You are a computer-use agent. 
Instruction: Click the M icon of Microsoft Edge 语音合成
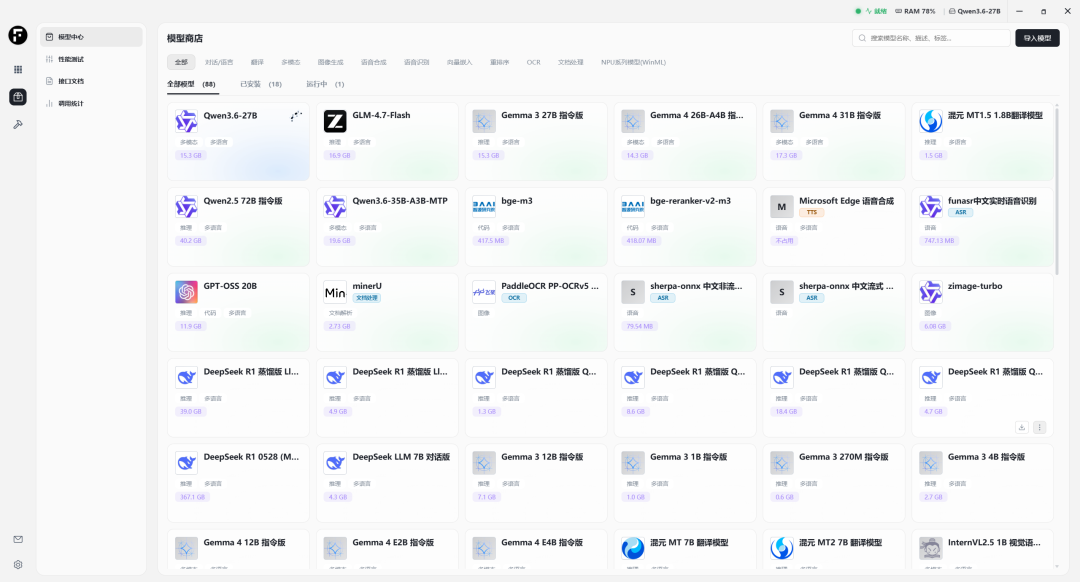click(x=781, y=207)
